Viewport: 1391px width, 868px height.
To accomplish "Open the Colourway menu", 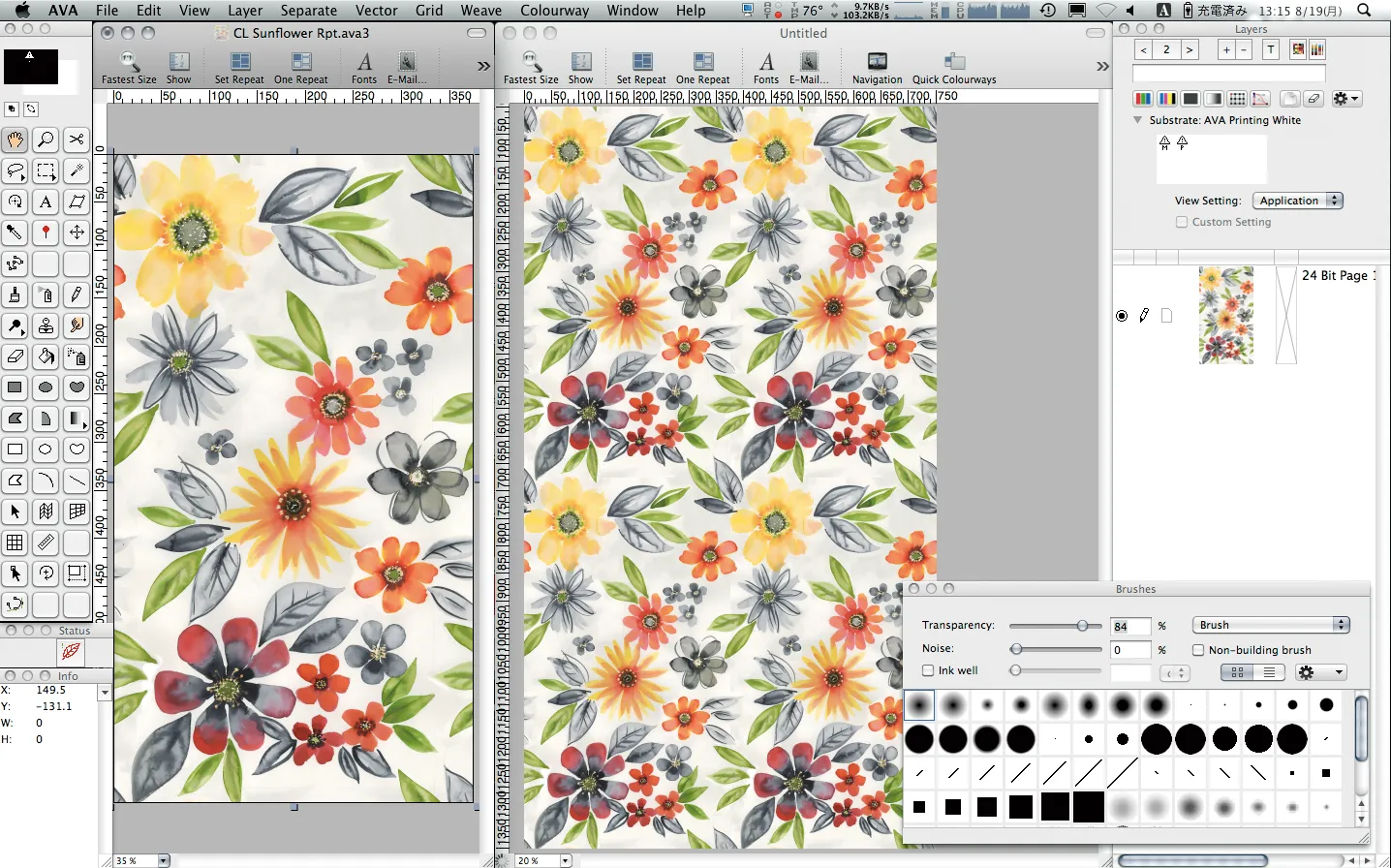I will pyautogui.click(x=554, y=11).
